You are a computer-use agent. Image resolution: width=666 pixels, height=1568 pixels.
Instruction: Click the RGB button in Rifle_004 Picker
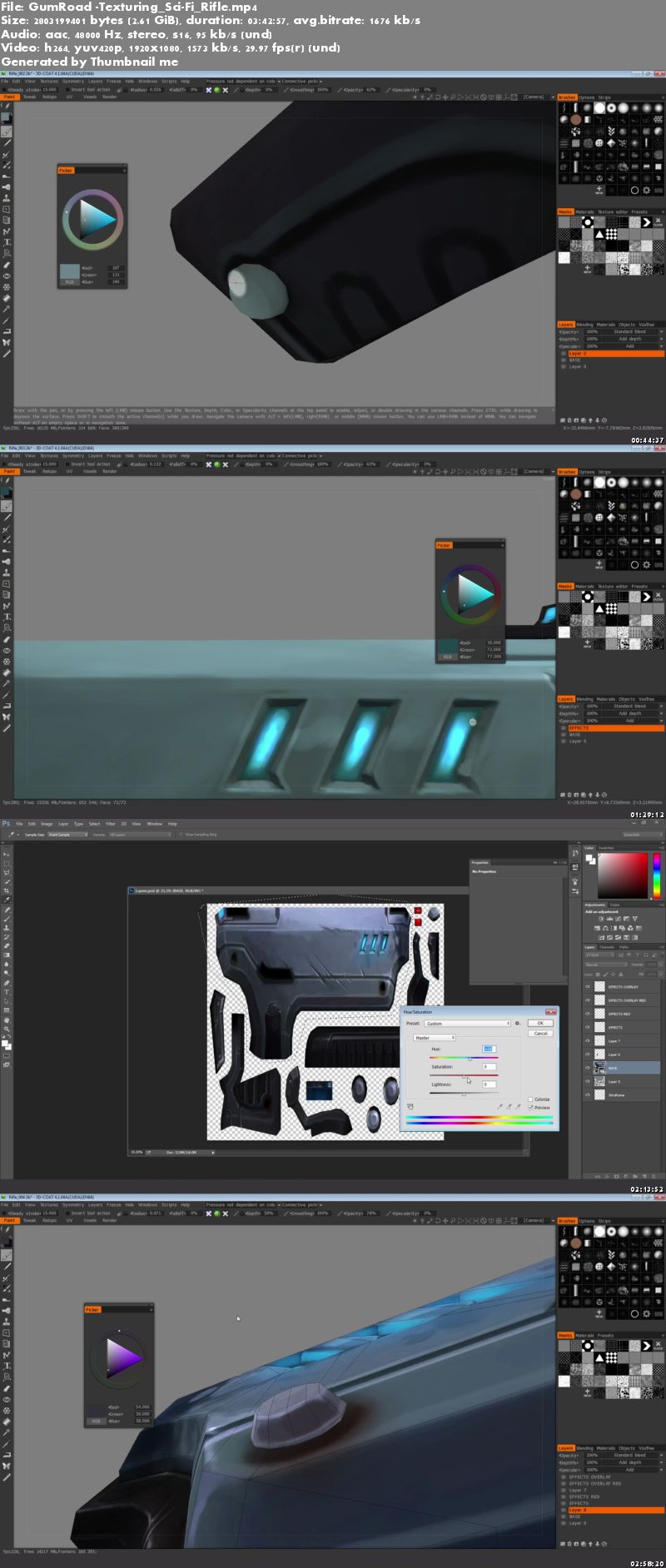point(96,1421)
